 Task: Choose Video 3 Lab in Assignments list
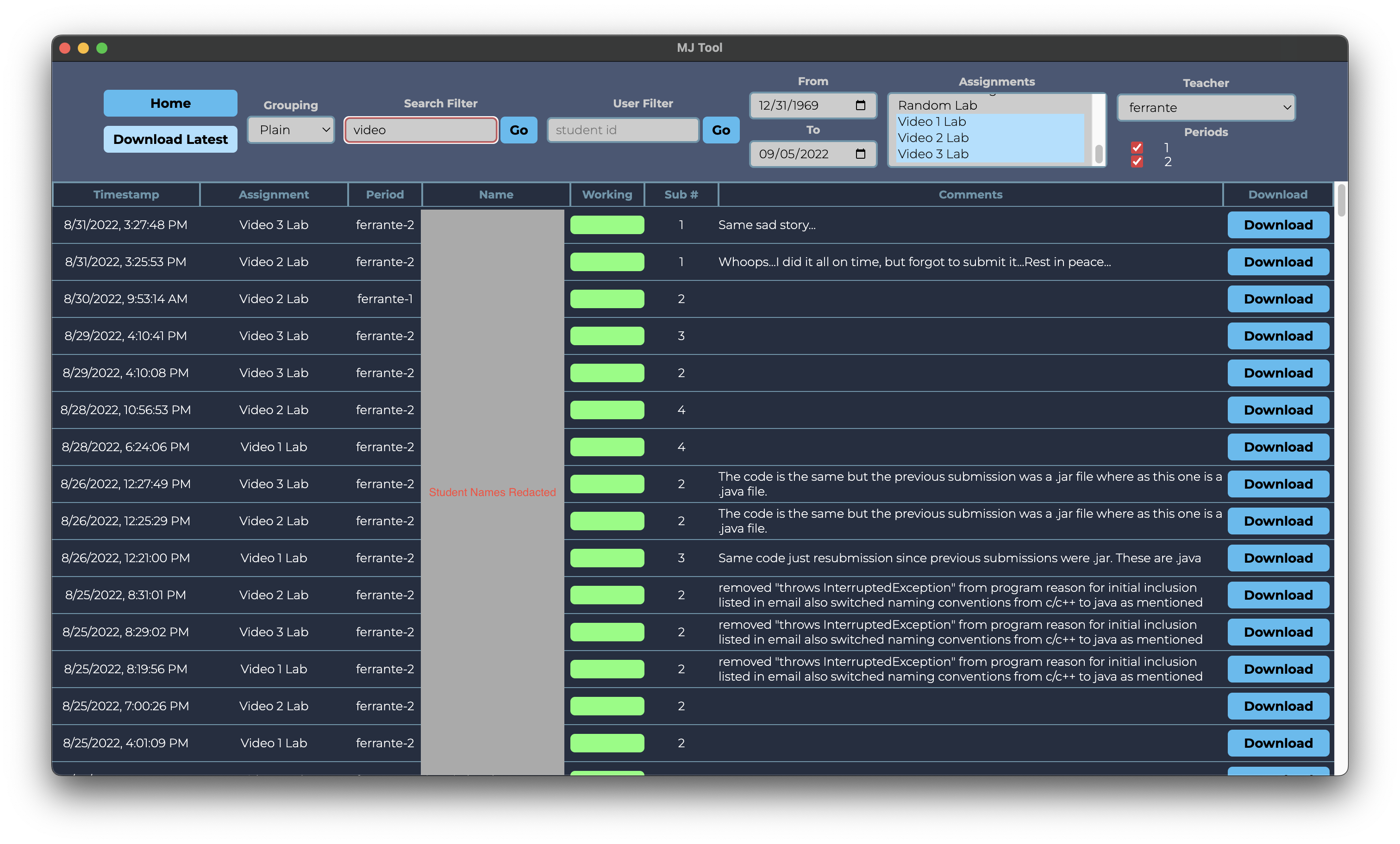[x=933, y=154]
